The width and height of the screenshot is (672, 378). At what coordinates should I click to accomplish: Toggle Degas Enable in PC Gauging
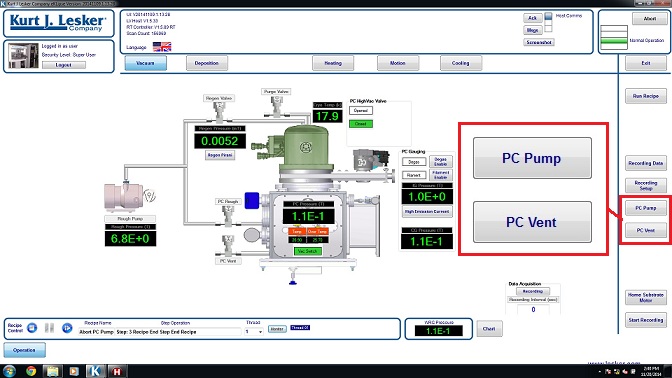[441, 162]
